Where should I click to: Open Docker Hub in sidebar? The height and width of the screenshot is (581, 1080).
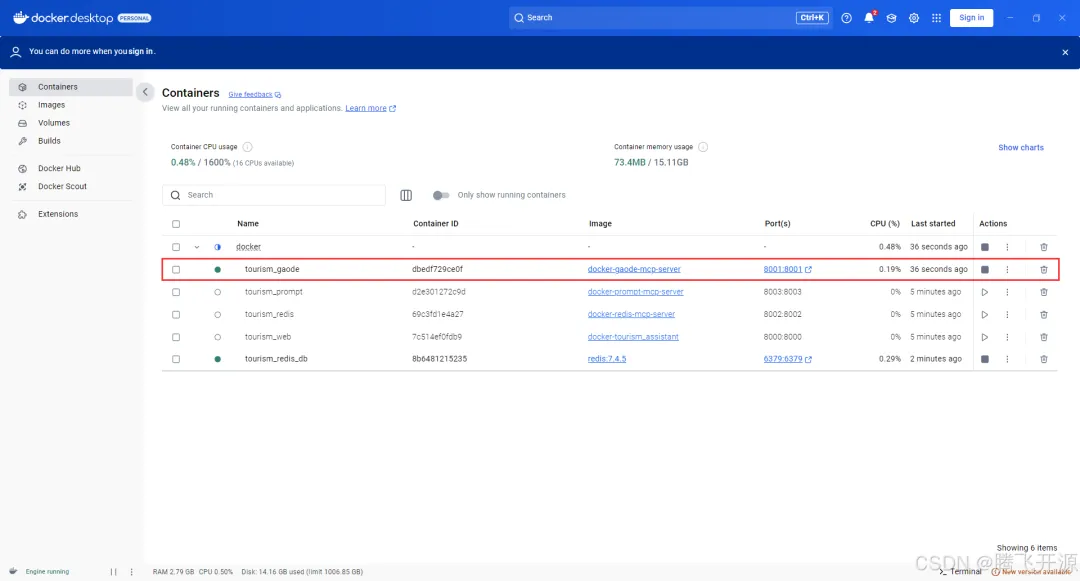click(71, 168)
